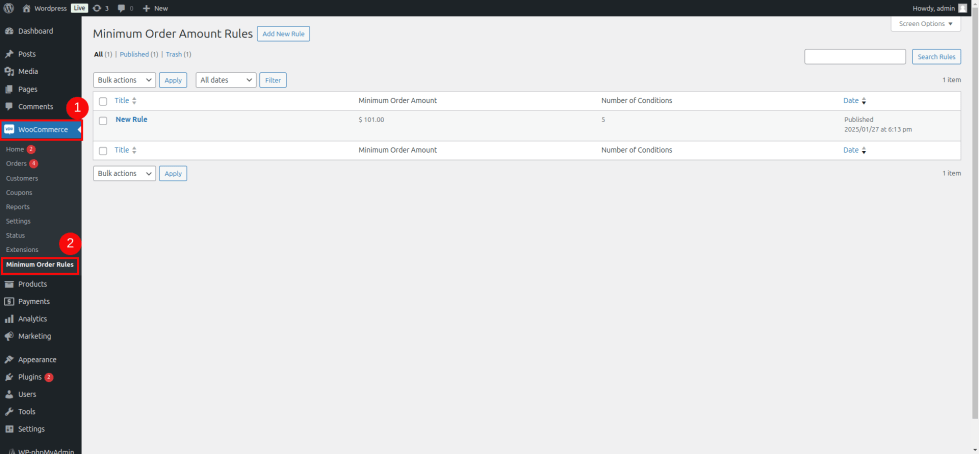Click the Dashboard gauge icon

9,31
